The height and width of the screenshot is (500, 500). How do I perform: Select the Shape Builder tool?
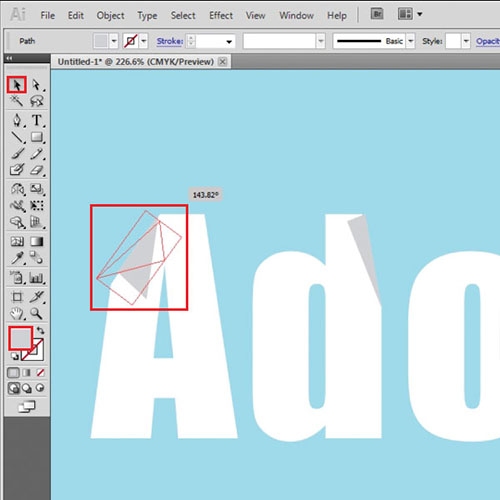[17, 222]
